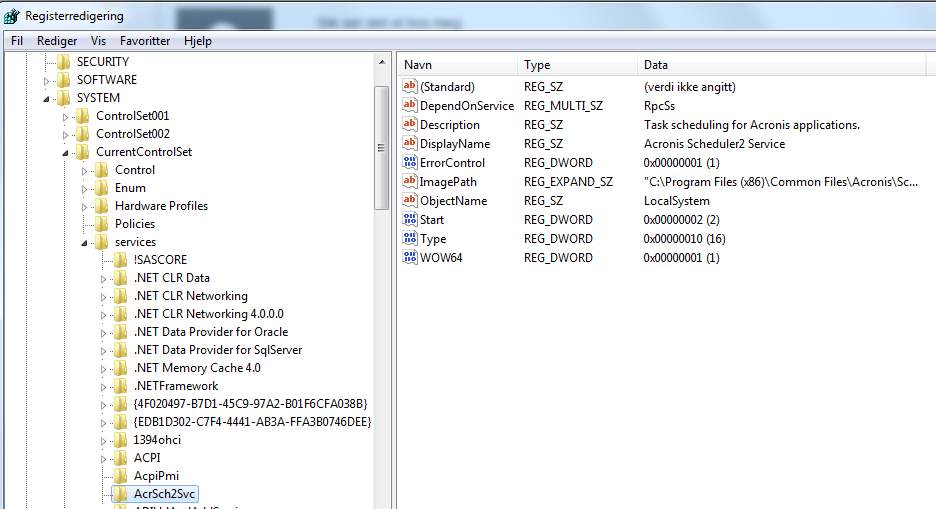Expand the .NET CLR Data key
Viewport: 936px width, 509px height.
coord(103,279)
